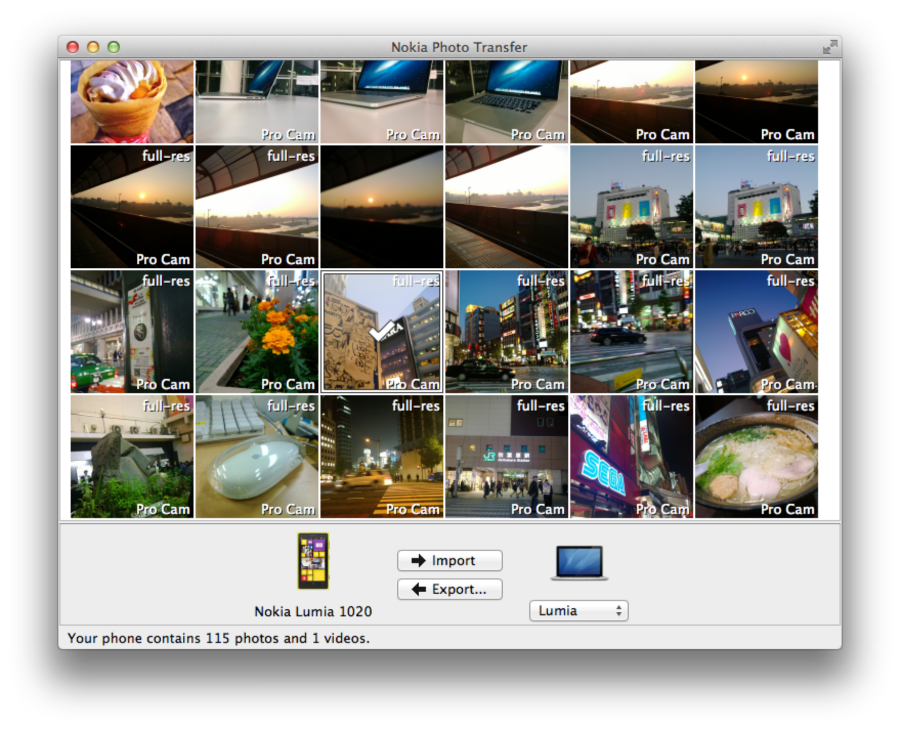Click the 'Nokia Lumia 1020' device label
Image resolution: width=900 pixels, height=730 pixels.
click(313, 612)
